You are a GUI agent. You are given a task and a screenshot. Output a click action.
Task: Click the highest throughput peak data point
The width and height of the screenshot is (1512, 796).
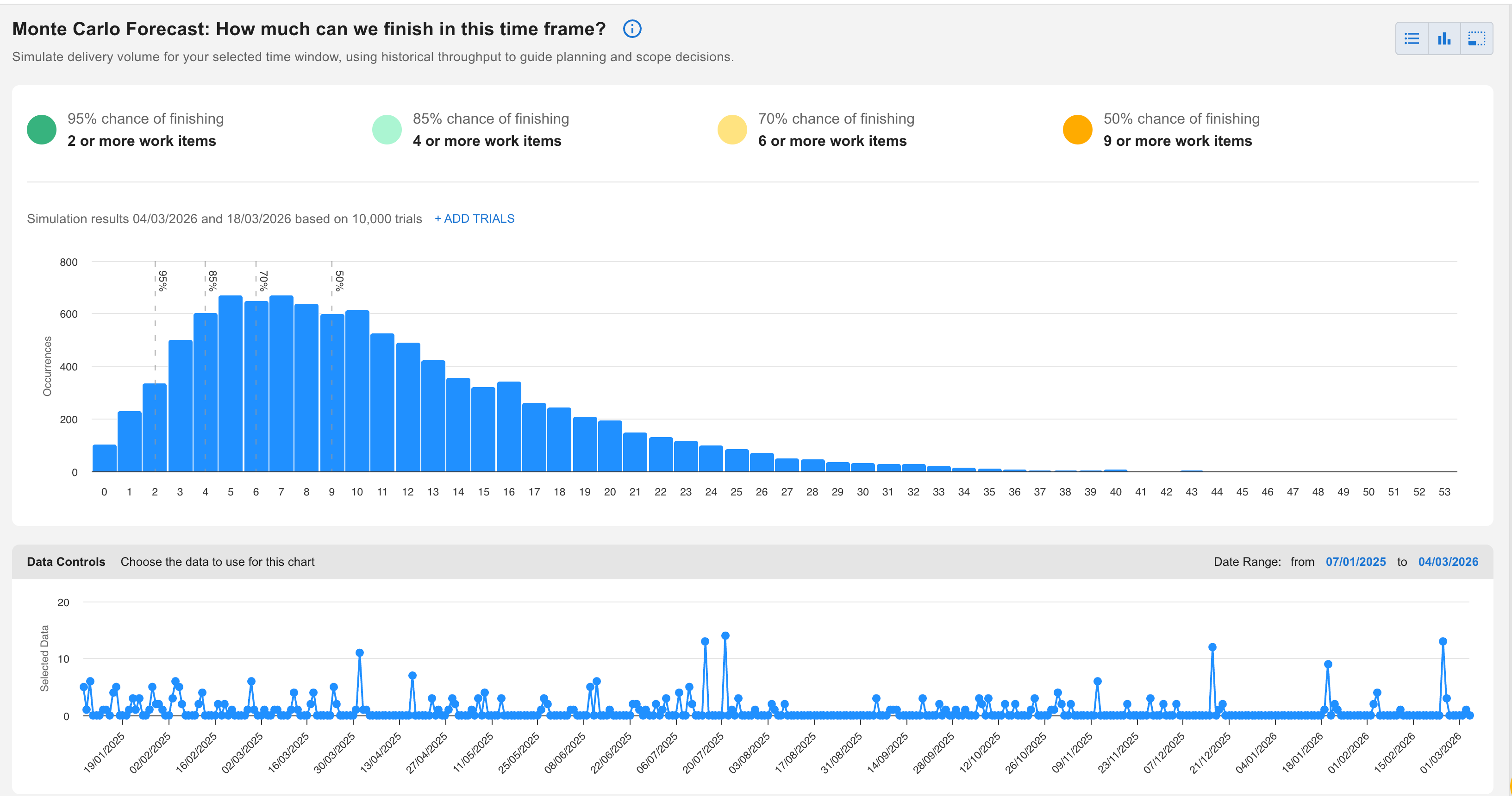tap(725, 636)
